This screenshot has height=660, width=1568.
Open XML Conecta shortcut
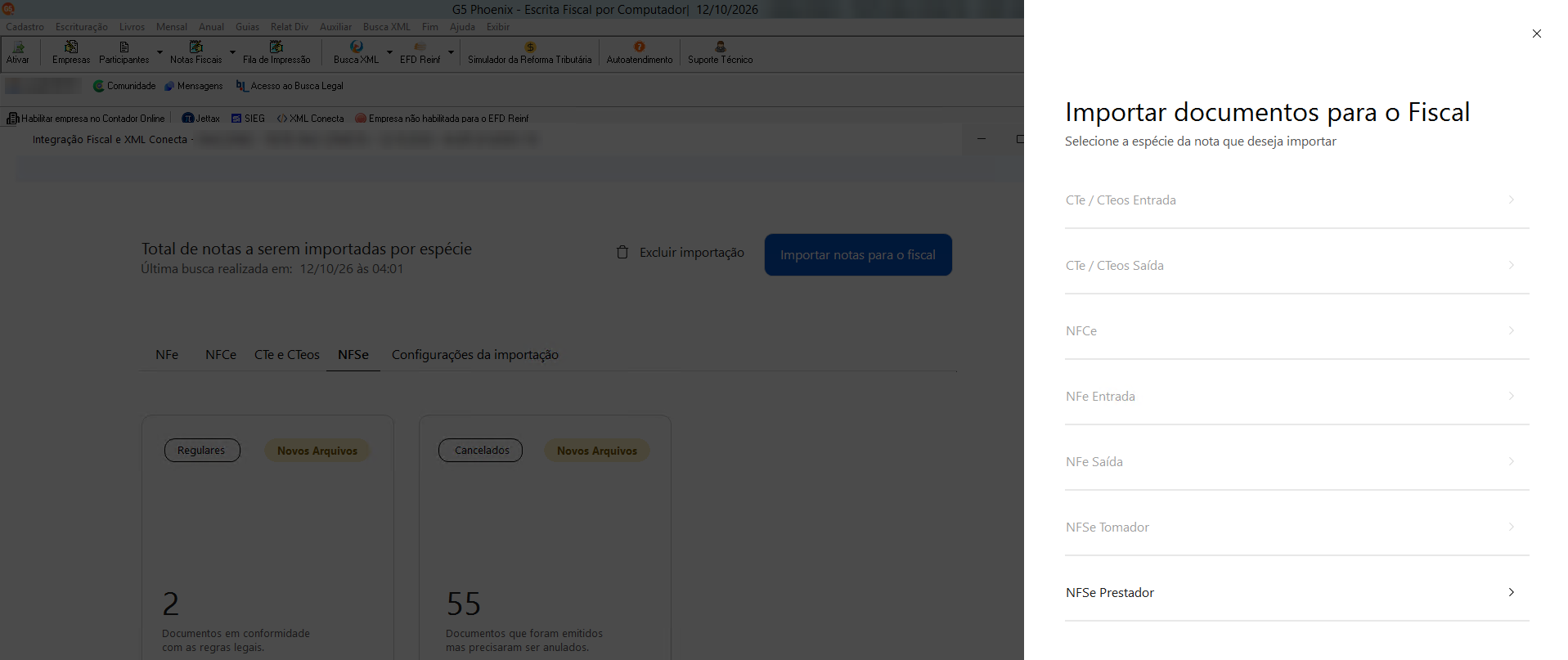pos(311,119)
